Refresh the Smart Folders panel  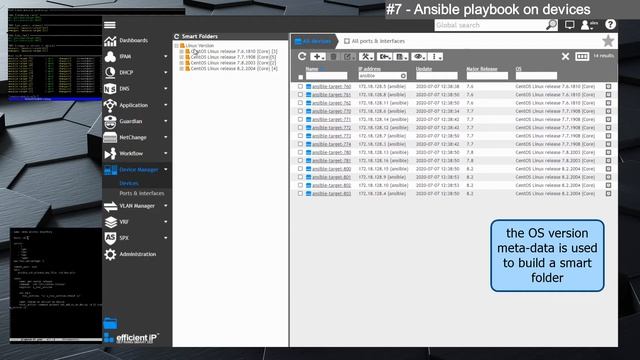(177, 36)
